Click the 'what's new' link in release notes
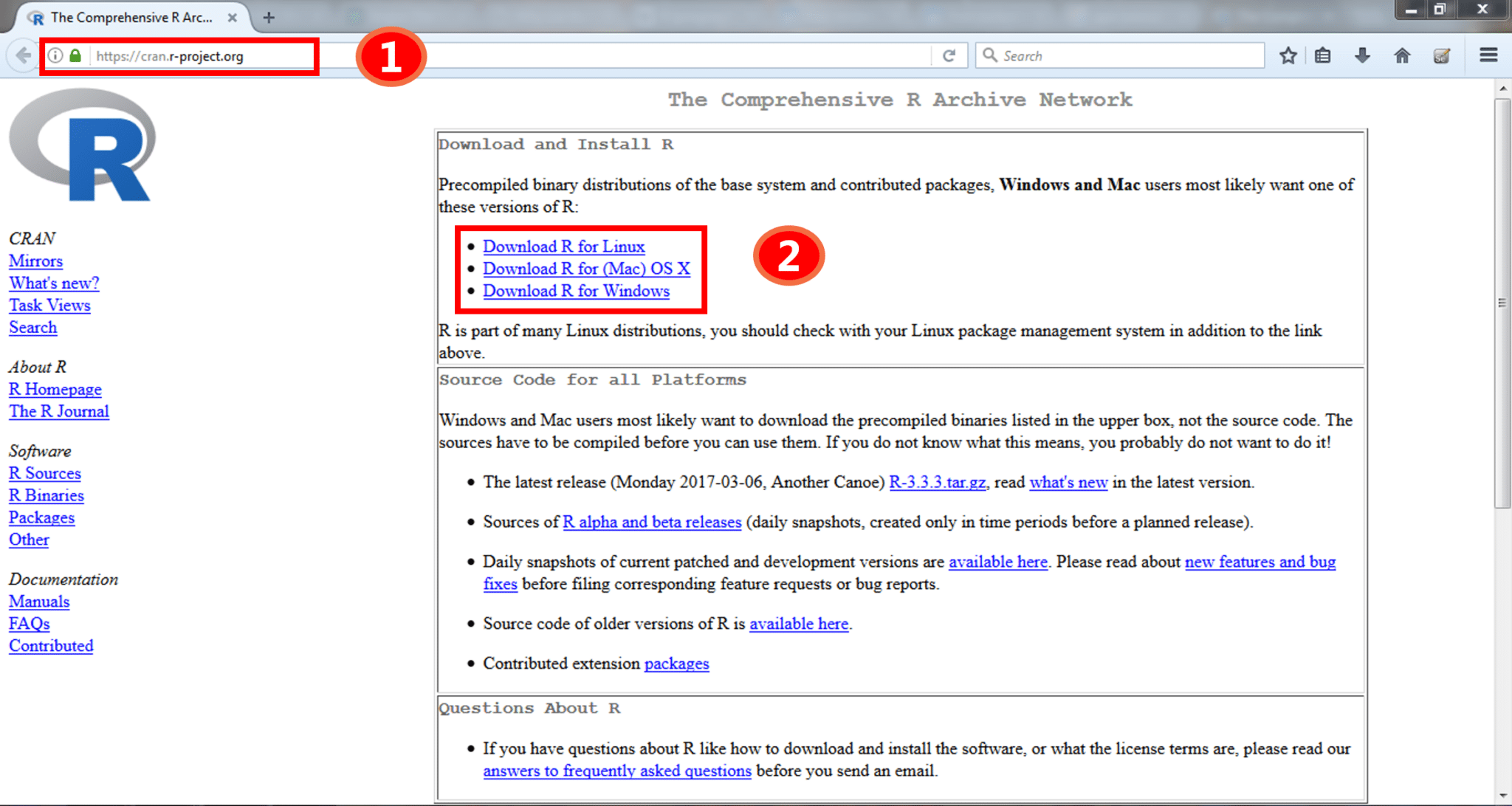Viewport: 1512px width, 806px height. pyautogui.click(x=1069, y=482)
